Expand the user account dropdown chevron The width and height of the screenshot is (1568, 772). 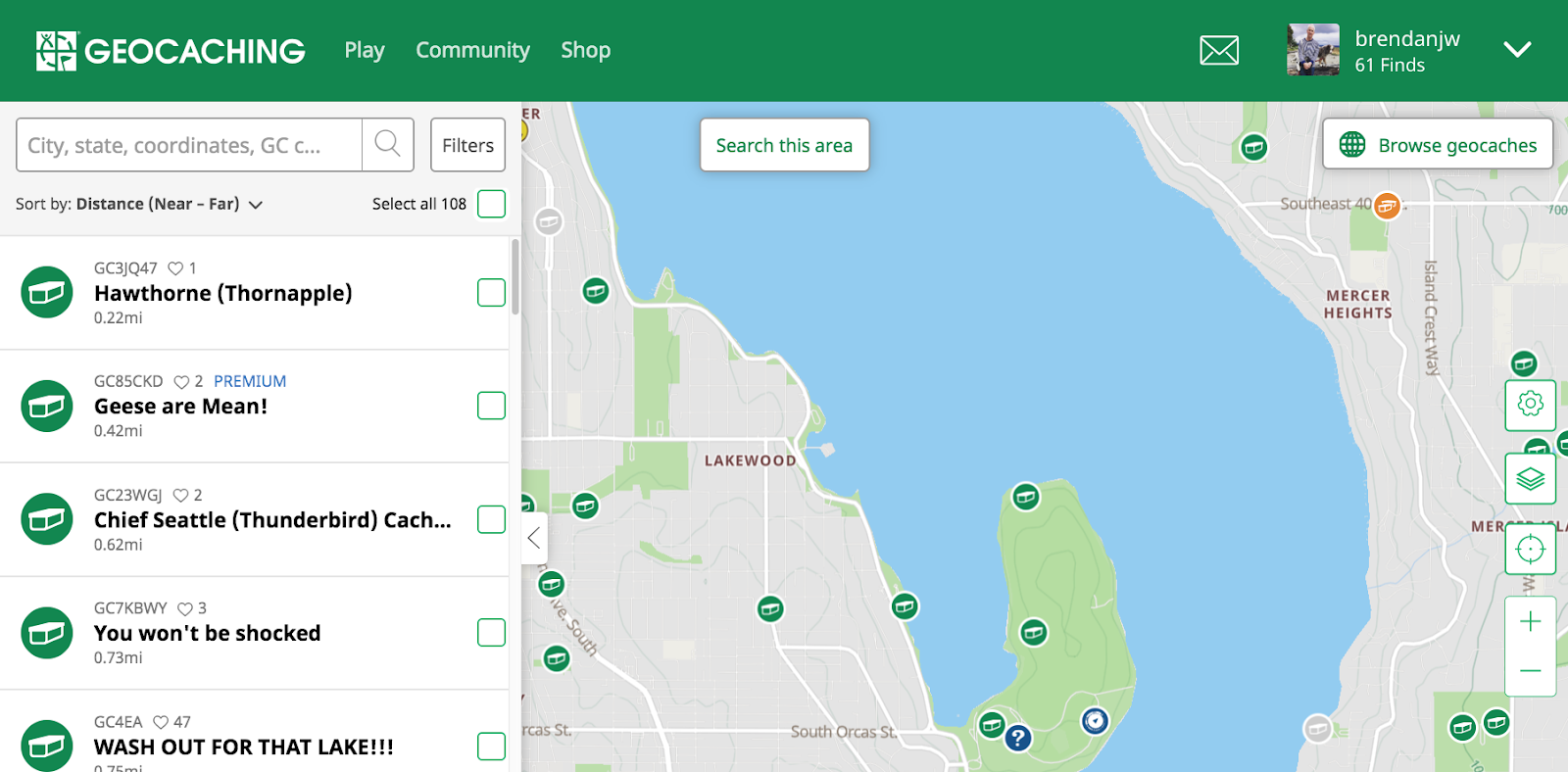[x=1517, y=50]
